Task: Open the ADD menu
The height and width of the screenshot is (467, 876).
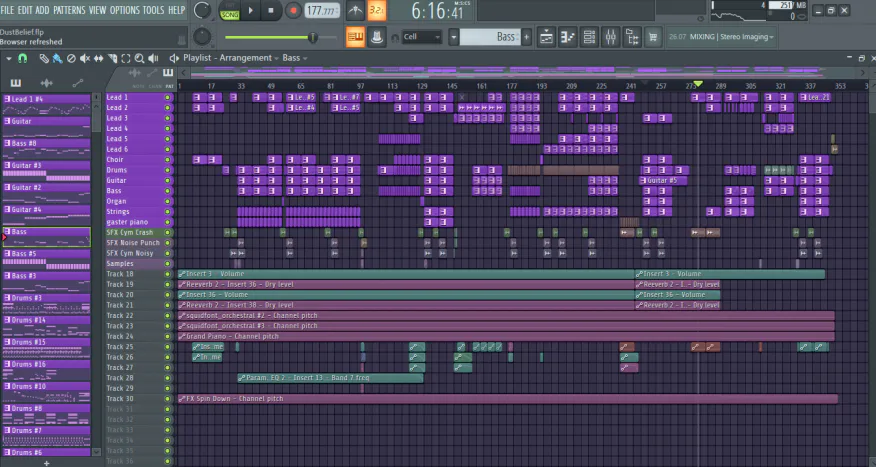Action: coord(42,10)
